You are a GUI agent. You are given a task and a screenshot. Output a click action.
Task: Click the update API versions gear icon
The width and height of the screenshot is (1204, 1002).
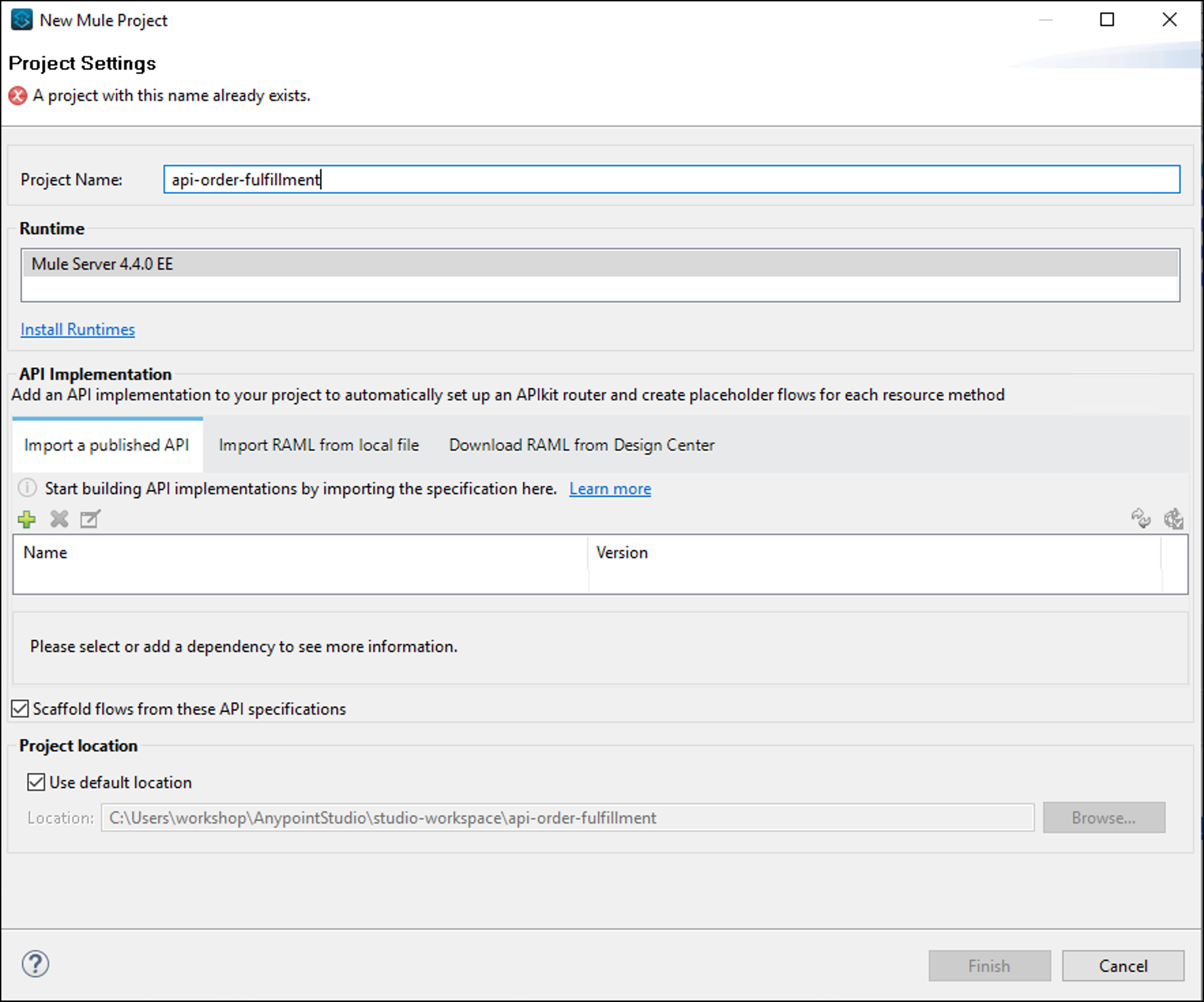[x=1173, y=519]
